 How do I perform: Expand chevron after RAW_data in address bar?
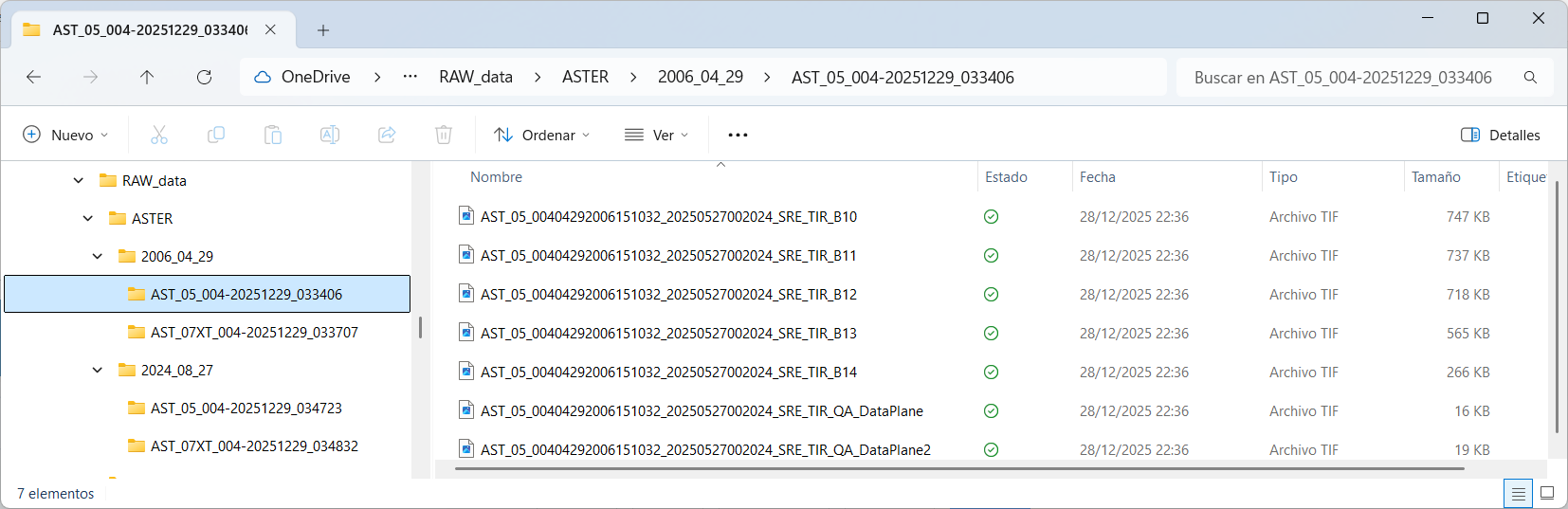click(x=538, y=77)
